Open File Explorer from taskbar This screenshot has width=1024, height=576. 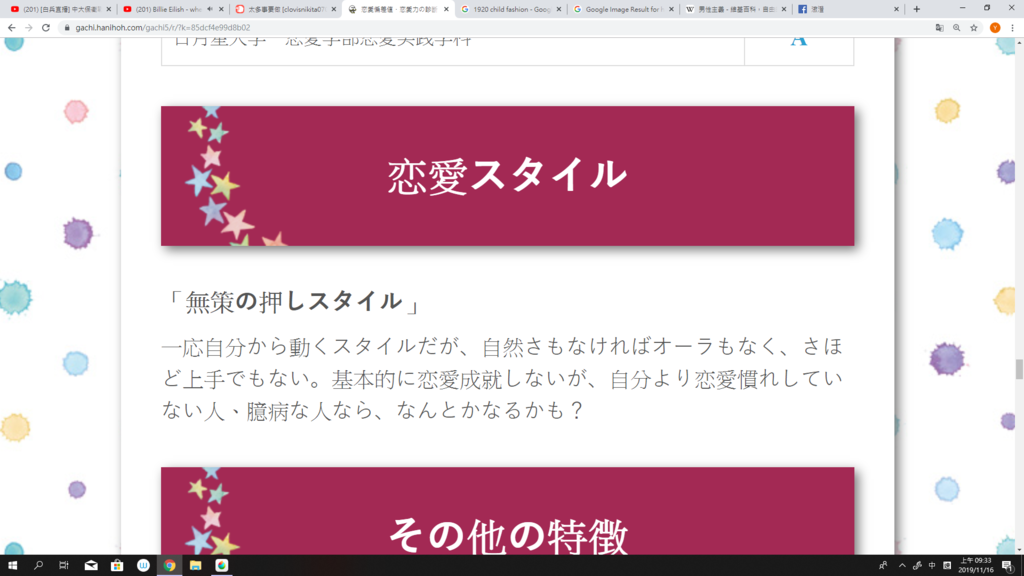point(195,565)
